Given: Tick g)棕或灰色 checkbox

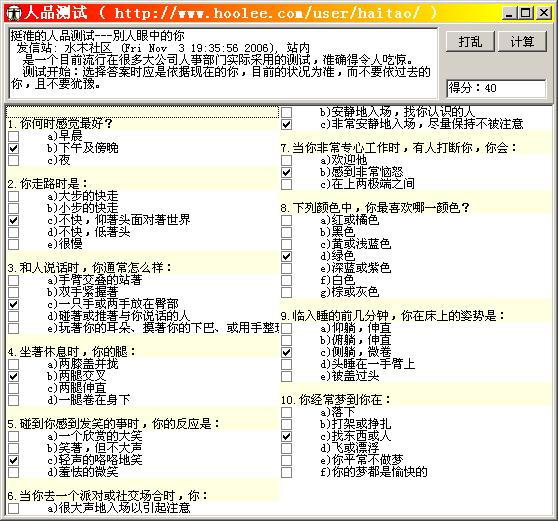Looking at the screenshot, I should [x=286, y=292].
